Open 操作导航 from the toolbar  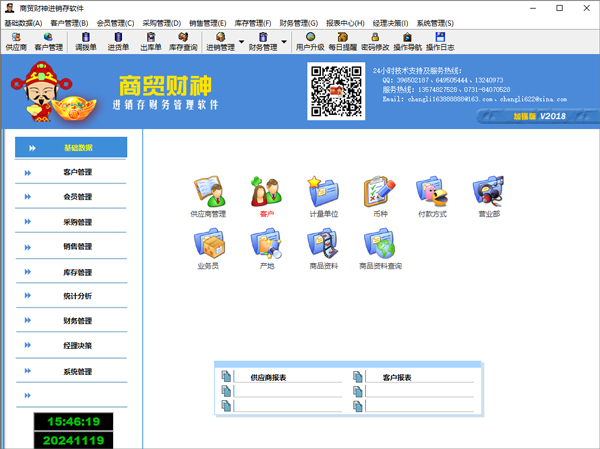tap(408, 42)
